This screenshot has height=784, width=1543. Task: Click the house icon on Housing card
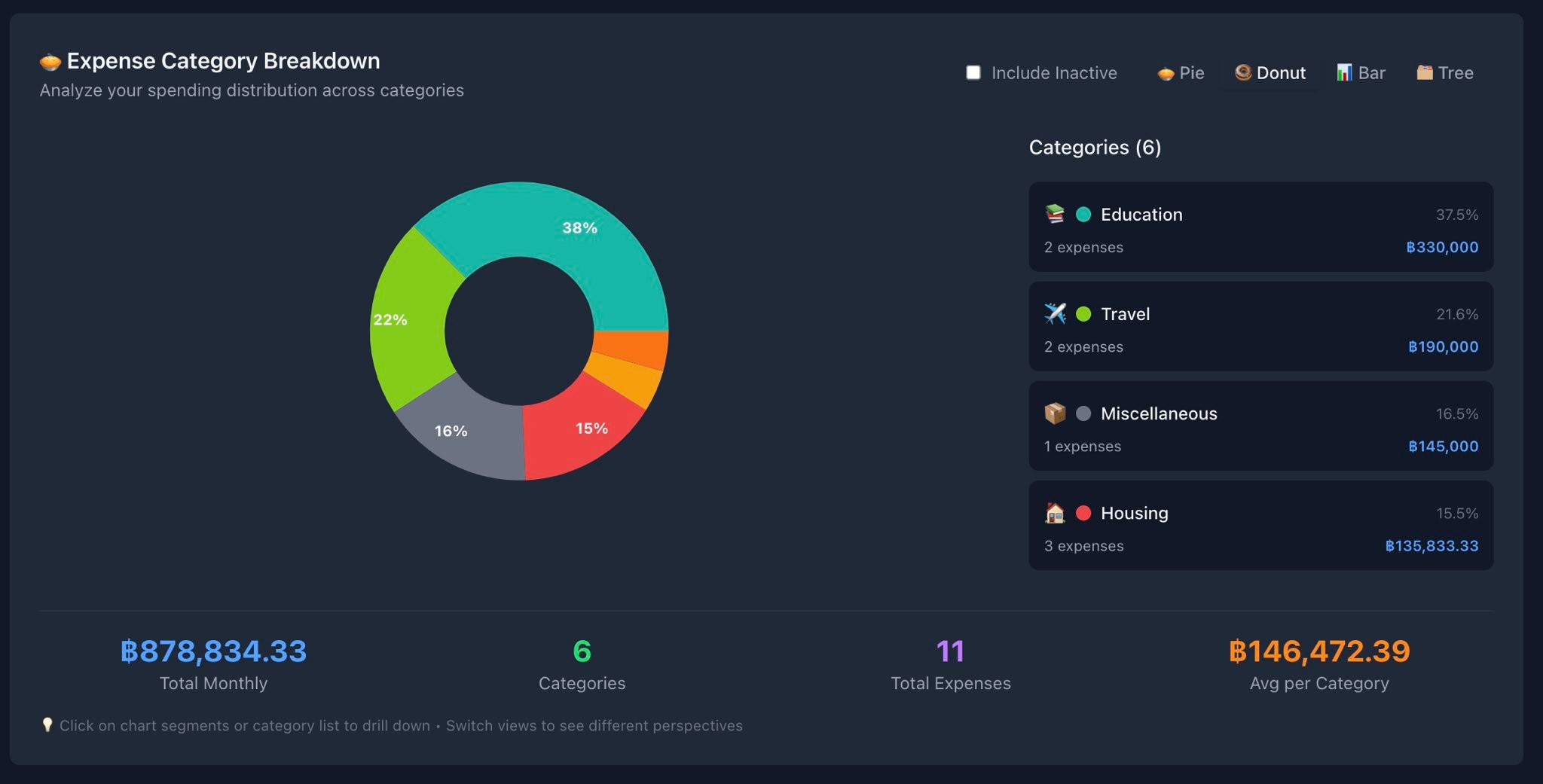tap(1055, 513)
